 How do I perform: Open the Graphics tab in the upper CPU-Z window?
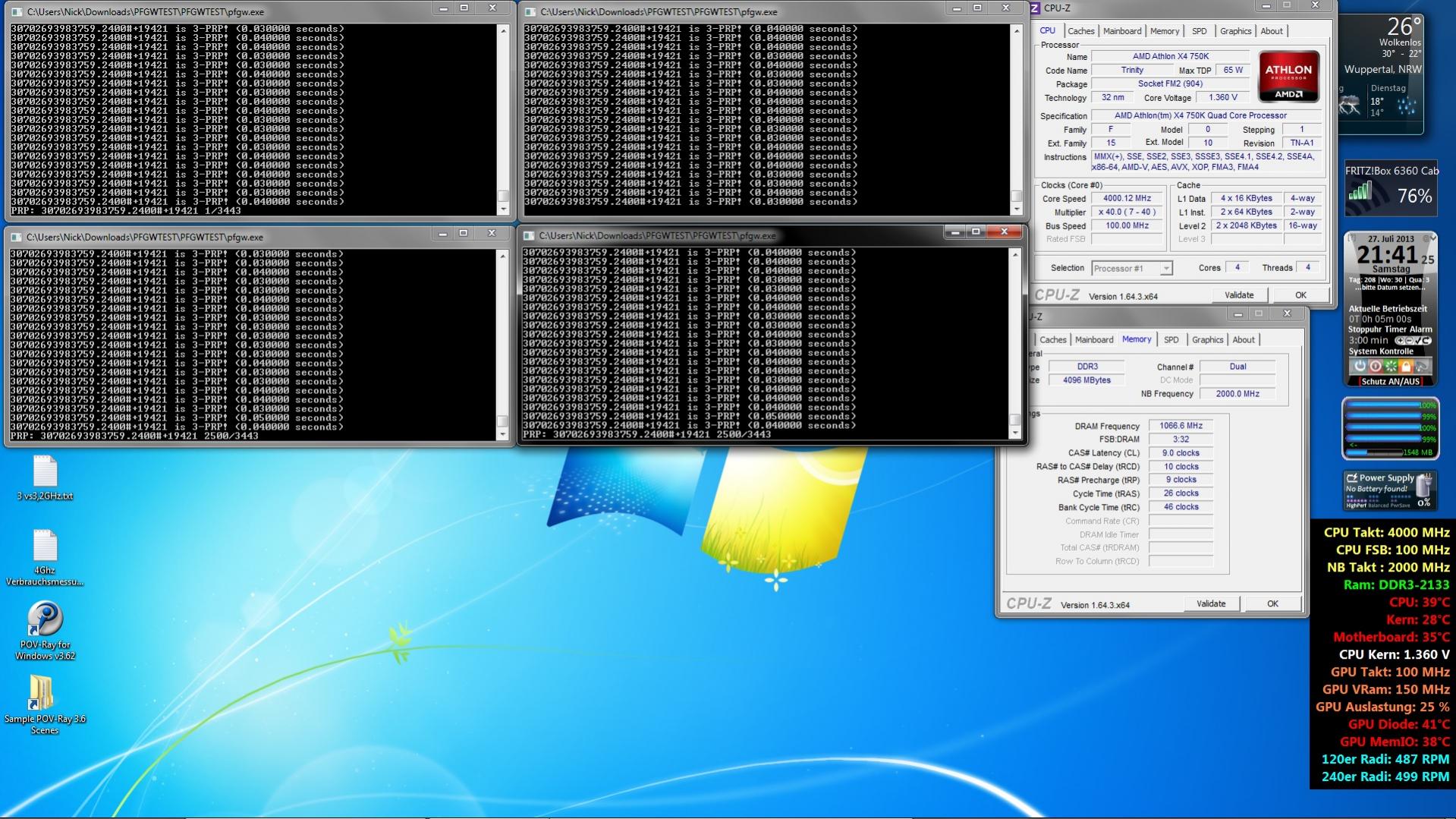(1235, 31)
